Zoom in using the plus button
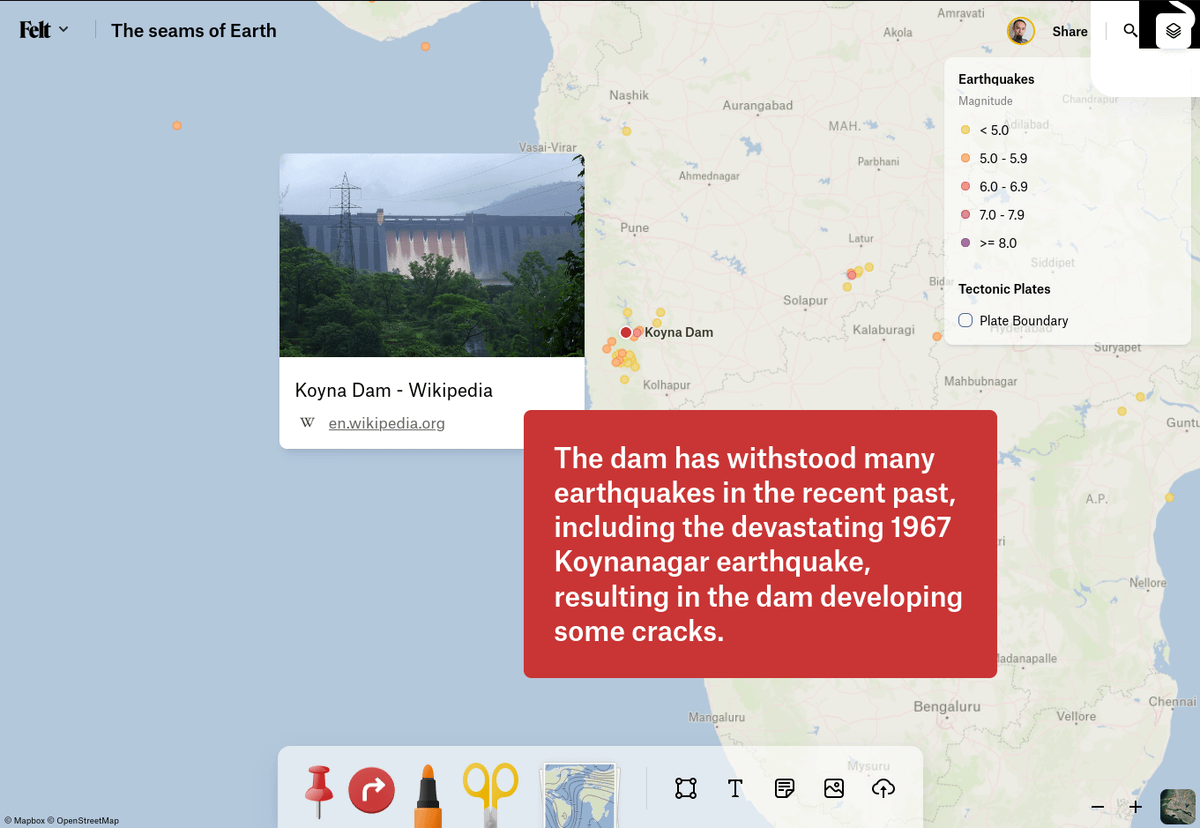 pos(1135,807)
